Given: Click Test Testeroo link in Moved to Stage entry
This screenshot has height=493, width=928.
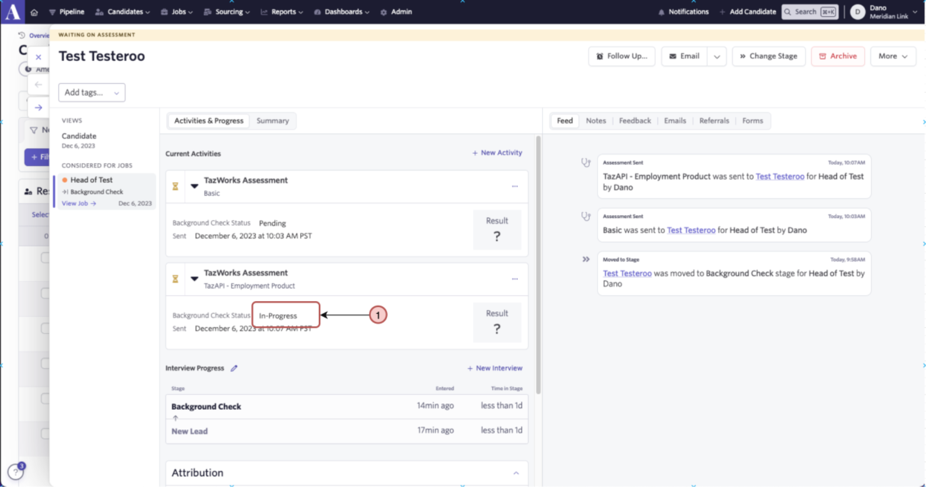Looking at the screenshot, I should (x=627, y=273).
